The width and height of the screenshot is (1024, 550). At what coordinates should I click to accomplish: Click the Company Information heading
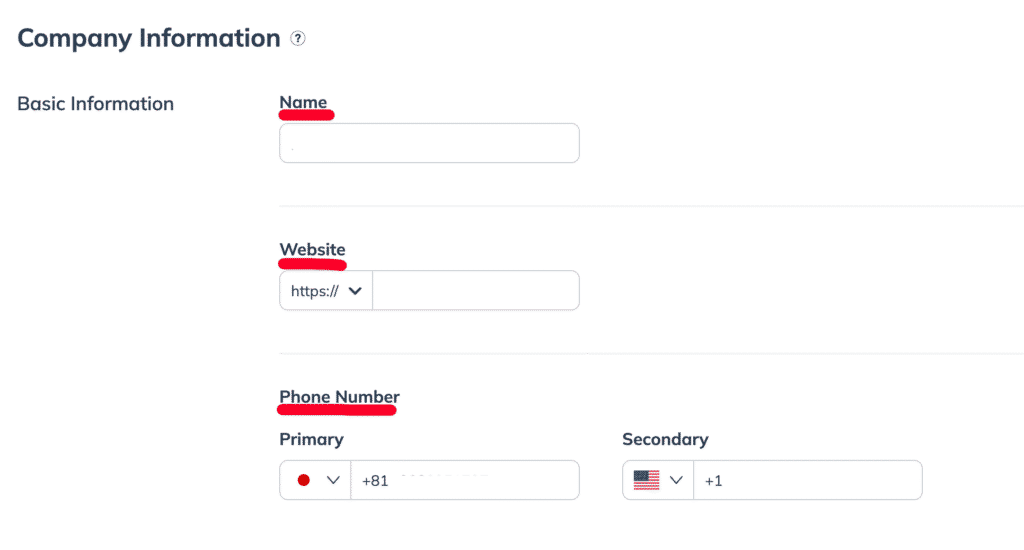(x=149, y=39)
